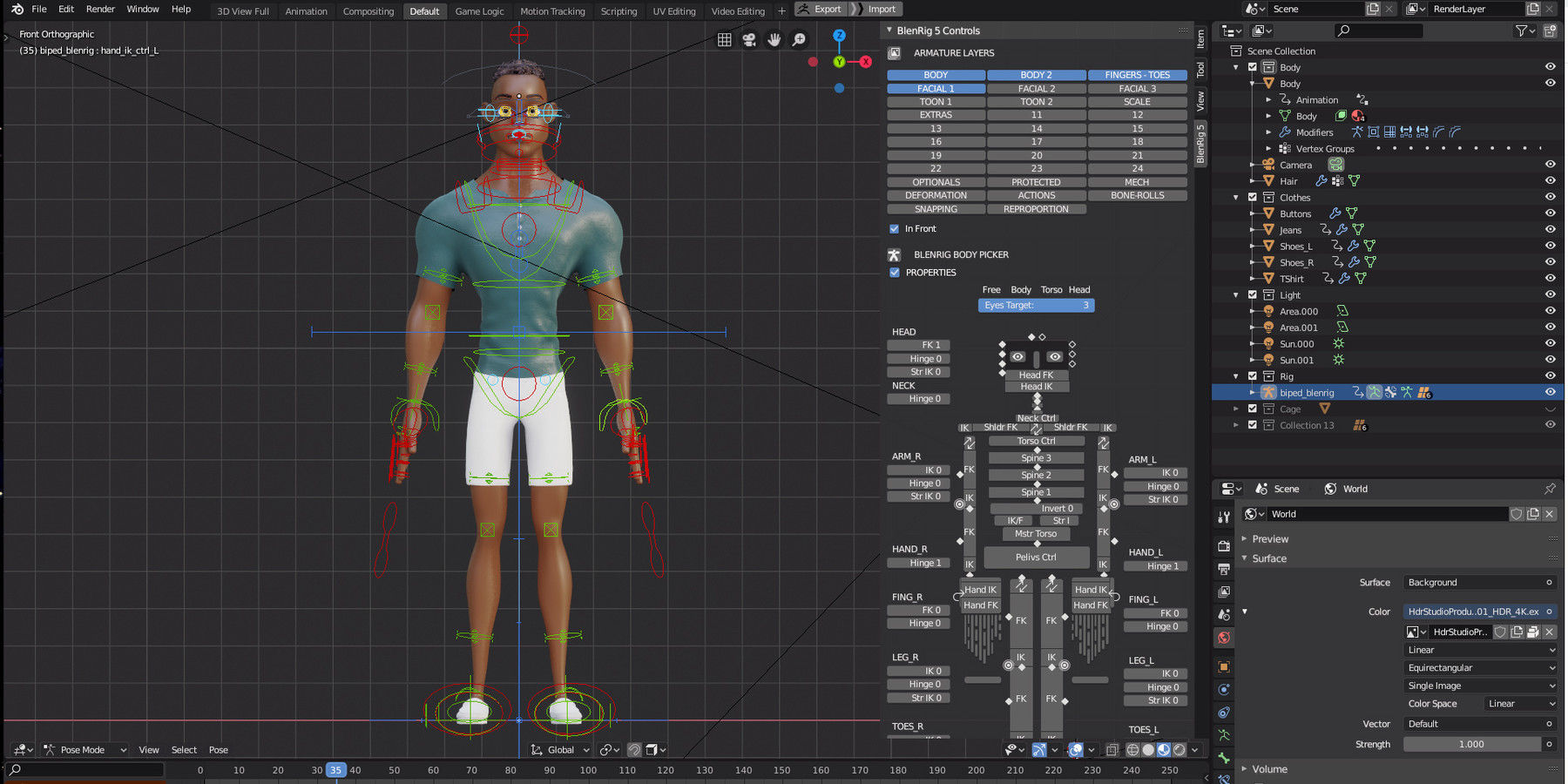
Task: Open the Render menu
Action: tap(100, 9)
